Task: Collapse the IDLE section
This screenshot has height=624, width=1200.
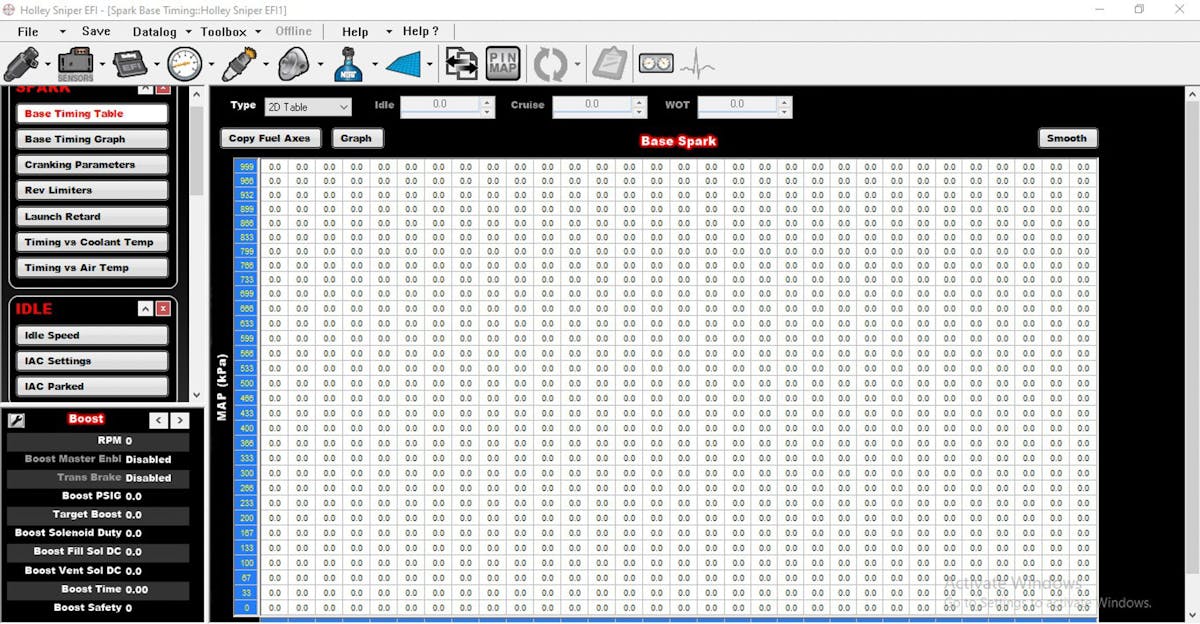Action: tap(145, 309)
